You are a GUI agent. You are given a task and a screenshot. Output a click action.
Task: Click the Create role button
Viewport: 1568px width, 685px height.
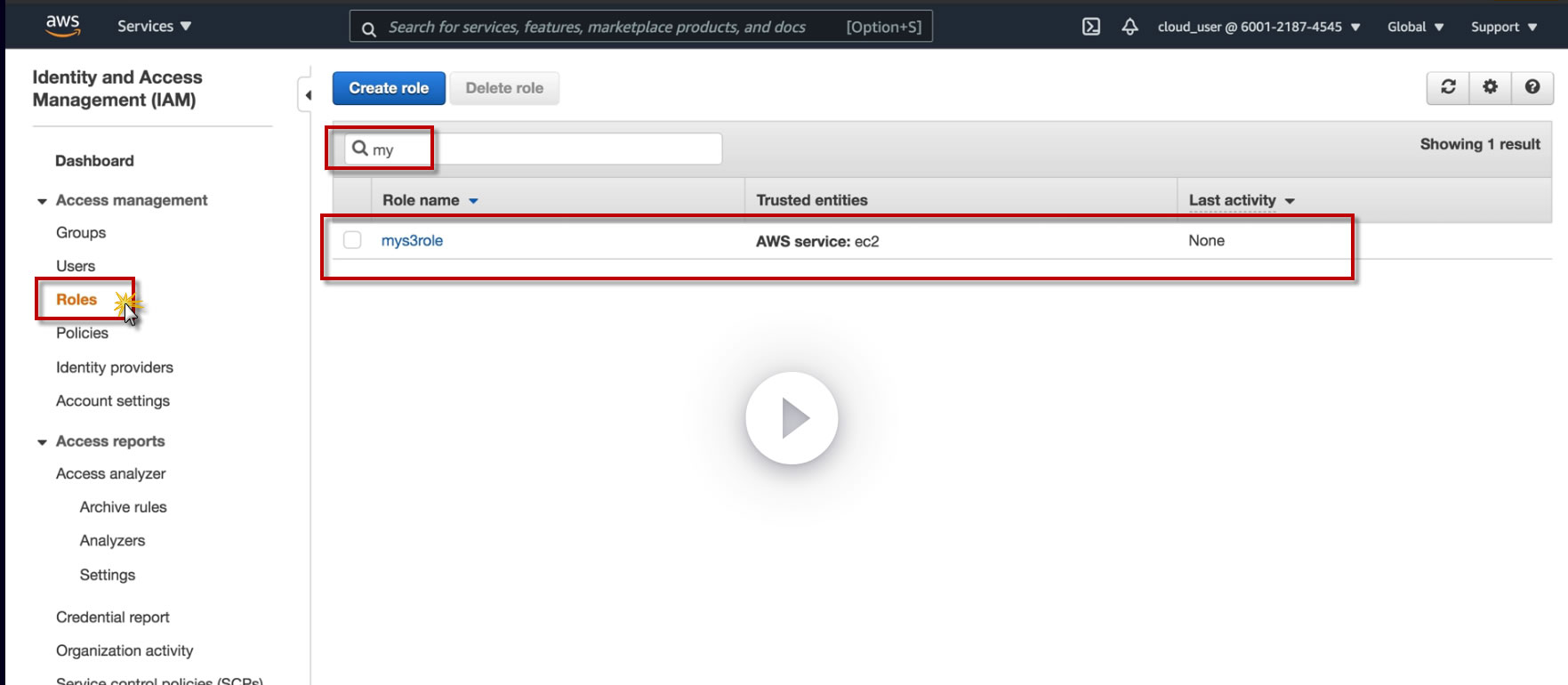coord(389,88)
